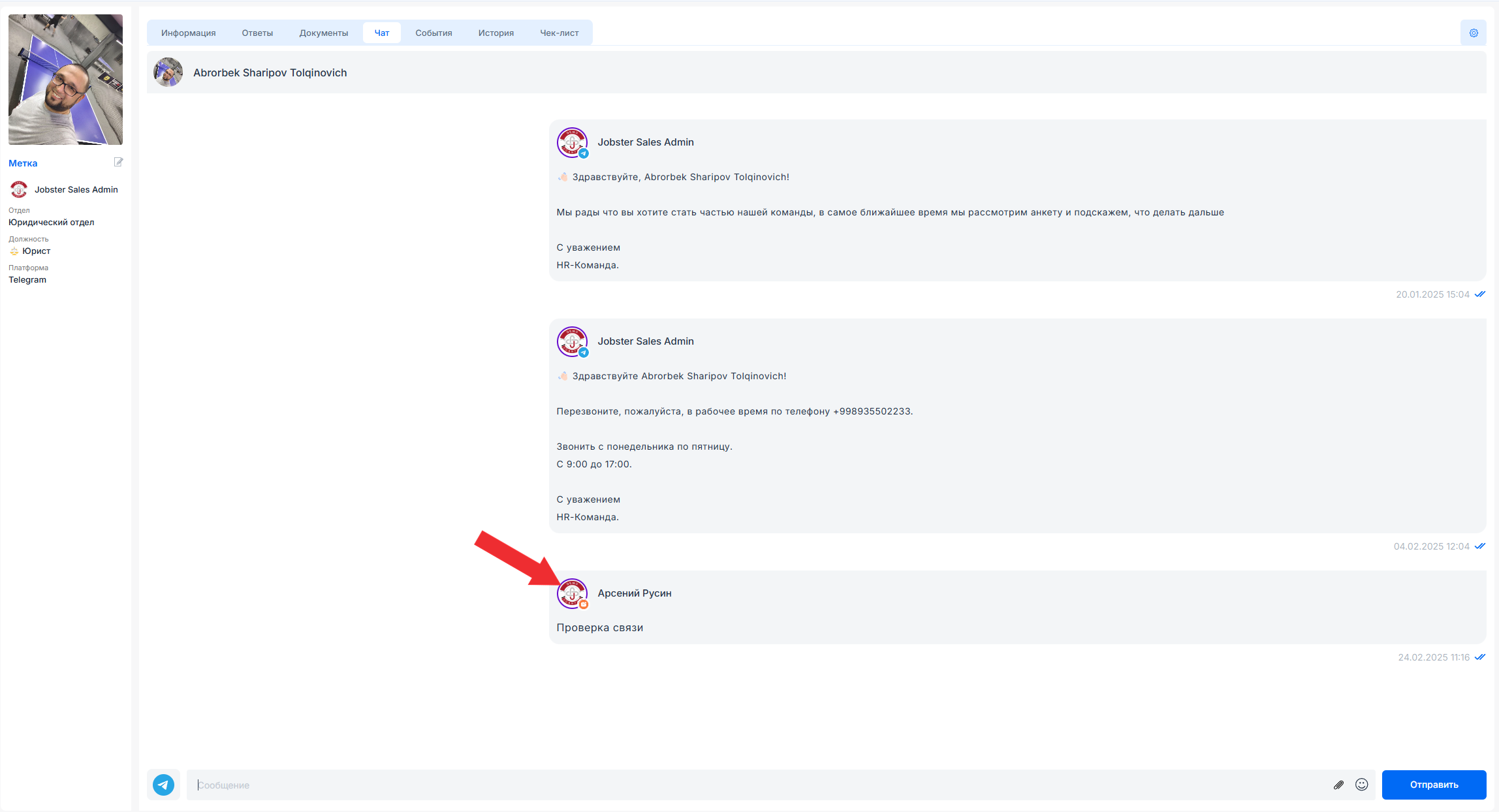Click second Jobster Sales Admin message avatar

coord(572,341)
